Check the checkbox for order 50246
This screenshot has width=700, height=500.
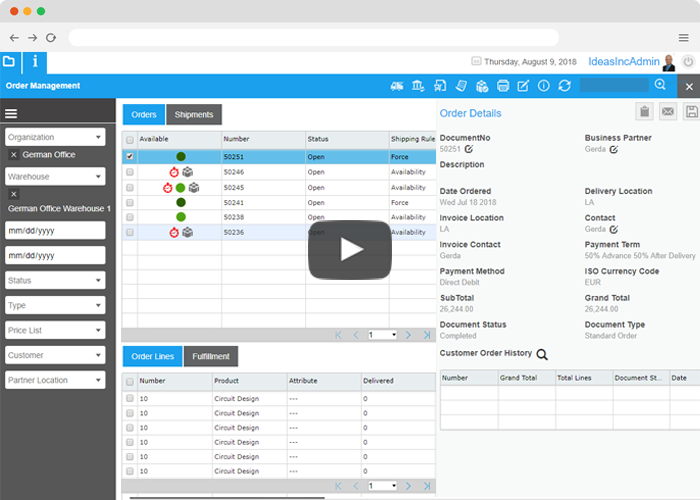pos(130,172)
